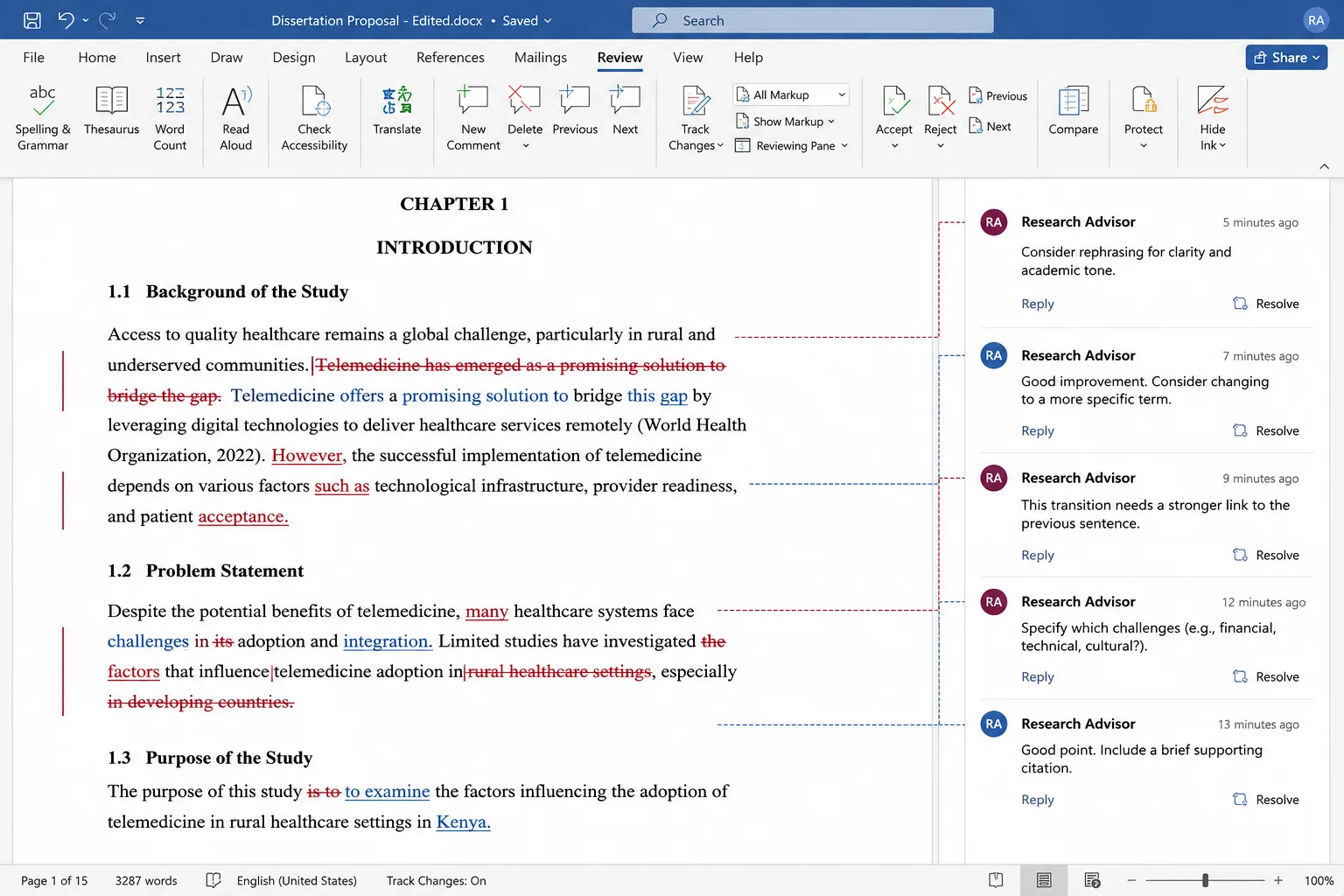The width and height of the screenshot is (1344, 896).
Task: Toggle Track Changes: On in status bar
Action: pyautogui.click(x=436, y=880)
